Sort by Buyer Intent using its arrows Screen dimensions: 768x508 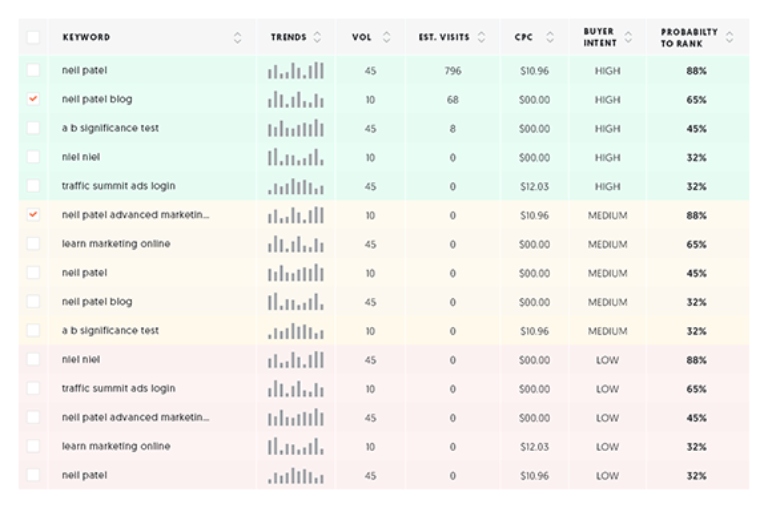coord(628,38)
